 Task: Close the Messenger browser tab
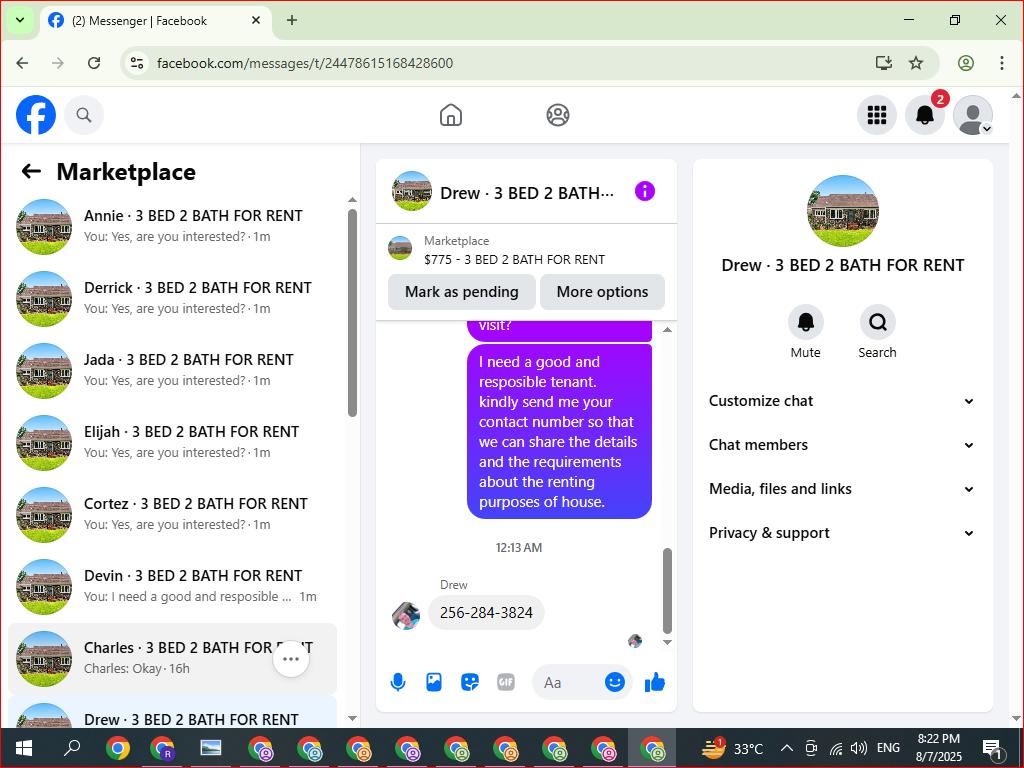256,20
